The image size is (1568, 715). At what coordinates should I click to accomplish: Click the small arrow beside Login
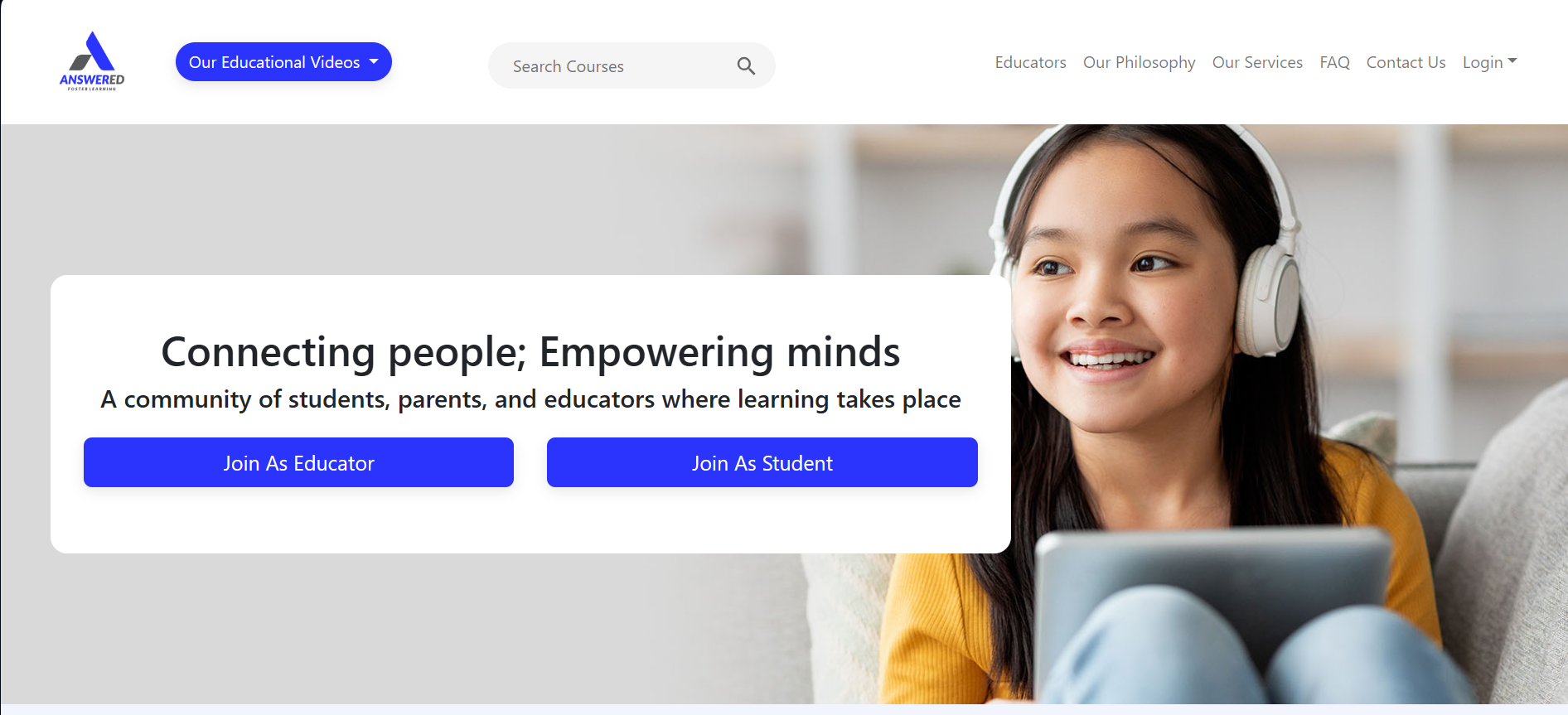[x=1512, y=61]
